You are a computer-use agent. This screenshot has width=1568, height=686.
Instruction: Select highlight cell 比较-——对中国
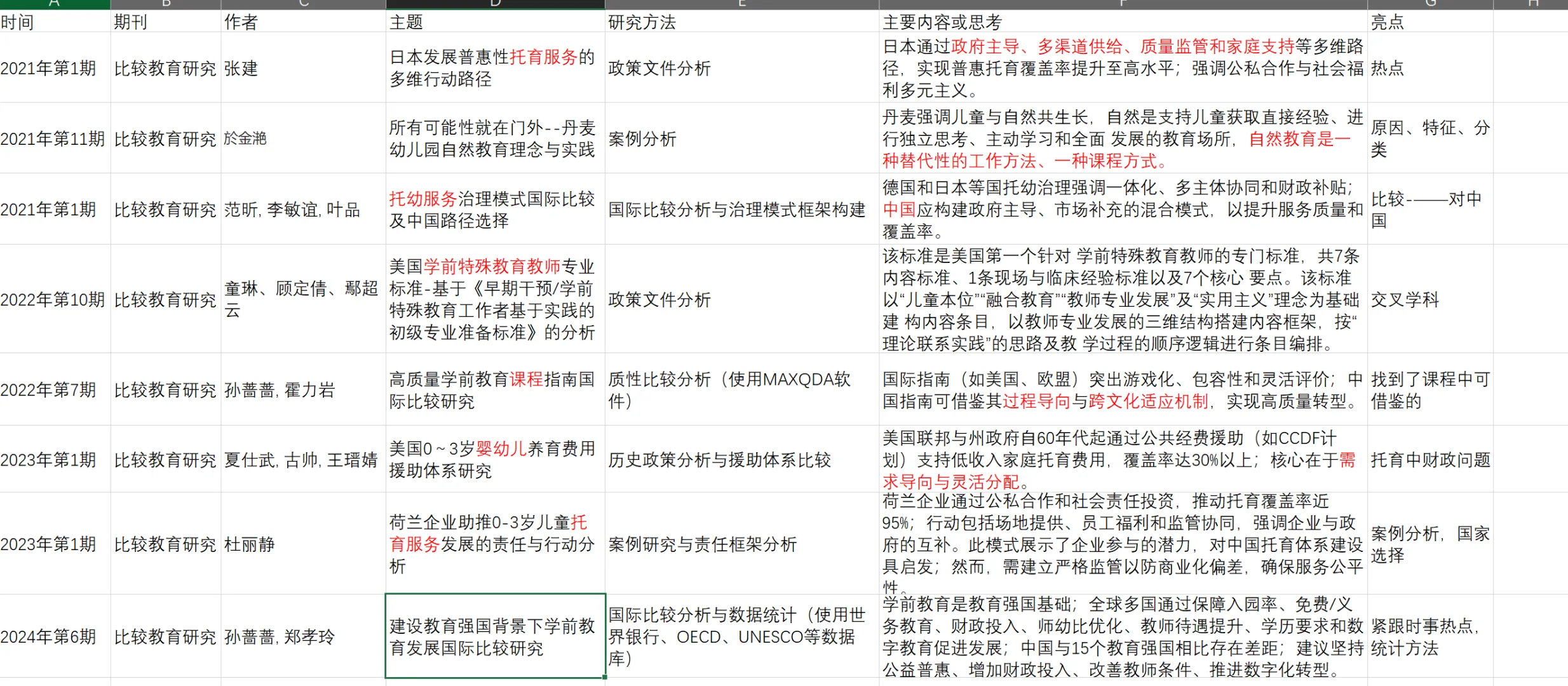[1429, 209]
